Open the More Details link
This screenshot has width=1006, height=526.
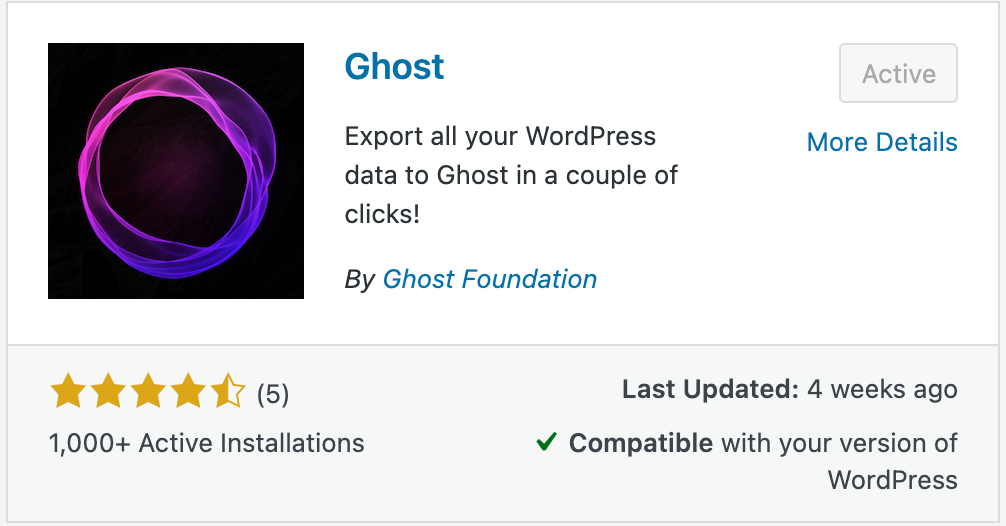click(882, 142)
